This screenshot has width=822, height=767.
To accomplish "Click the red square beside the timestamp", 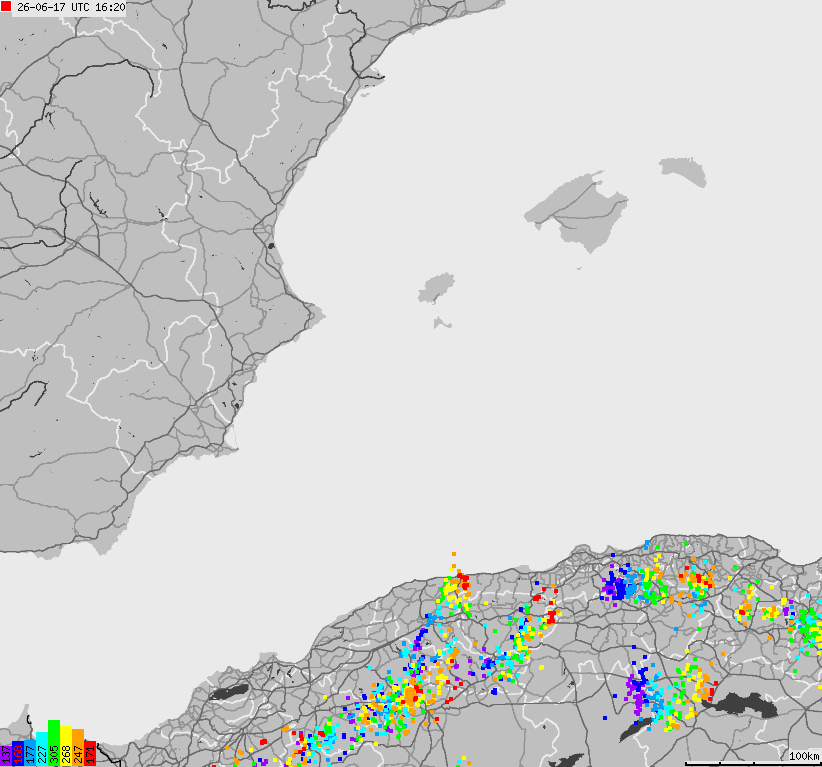I will pyautogui.click(x=6, y=6).
